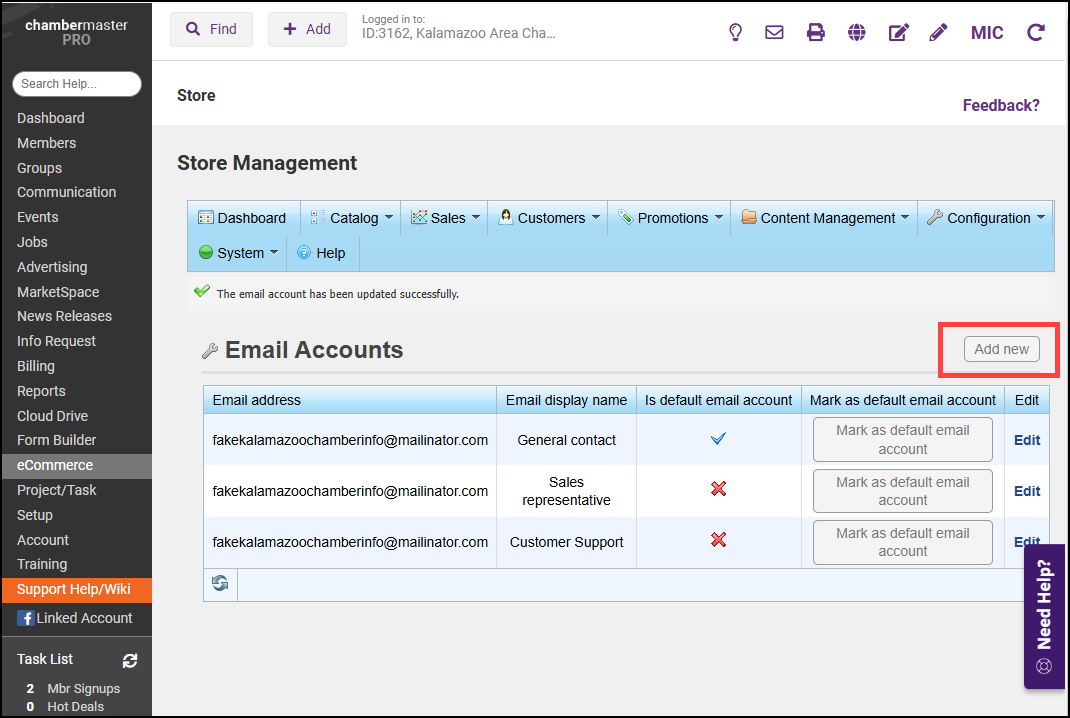The width and height of the screenshot is (1070, 718).
Task: Refresh the email accounts table
Action: click(220, 583)
